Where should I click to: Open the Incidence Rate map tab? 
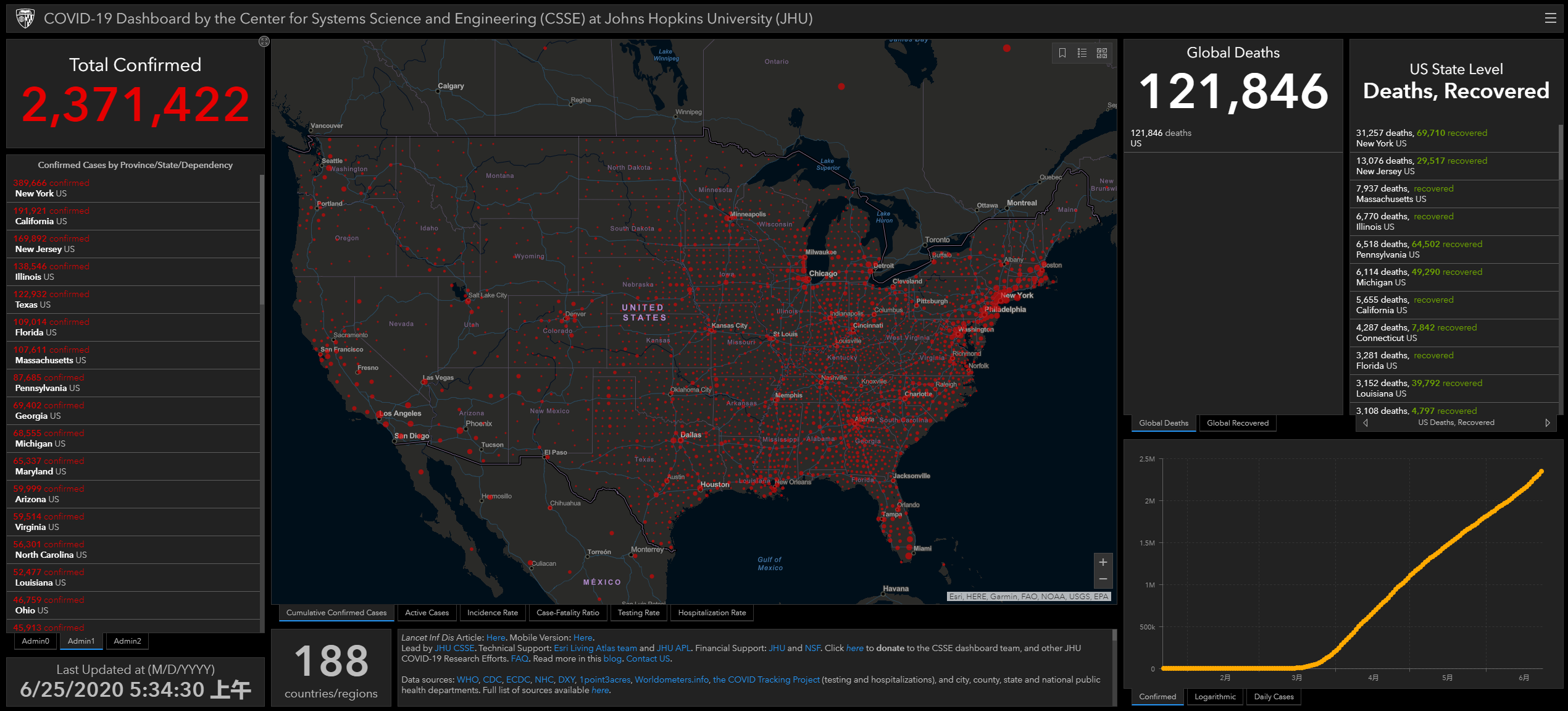[x=492, y=613]
